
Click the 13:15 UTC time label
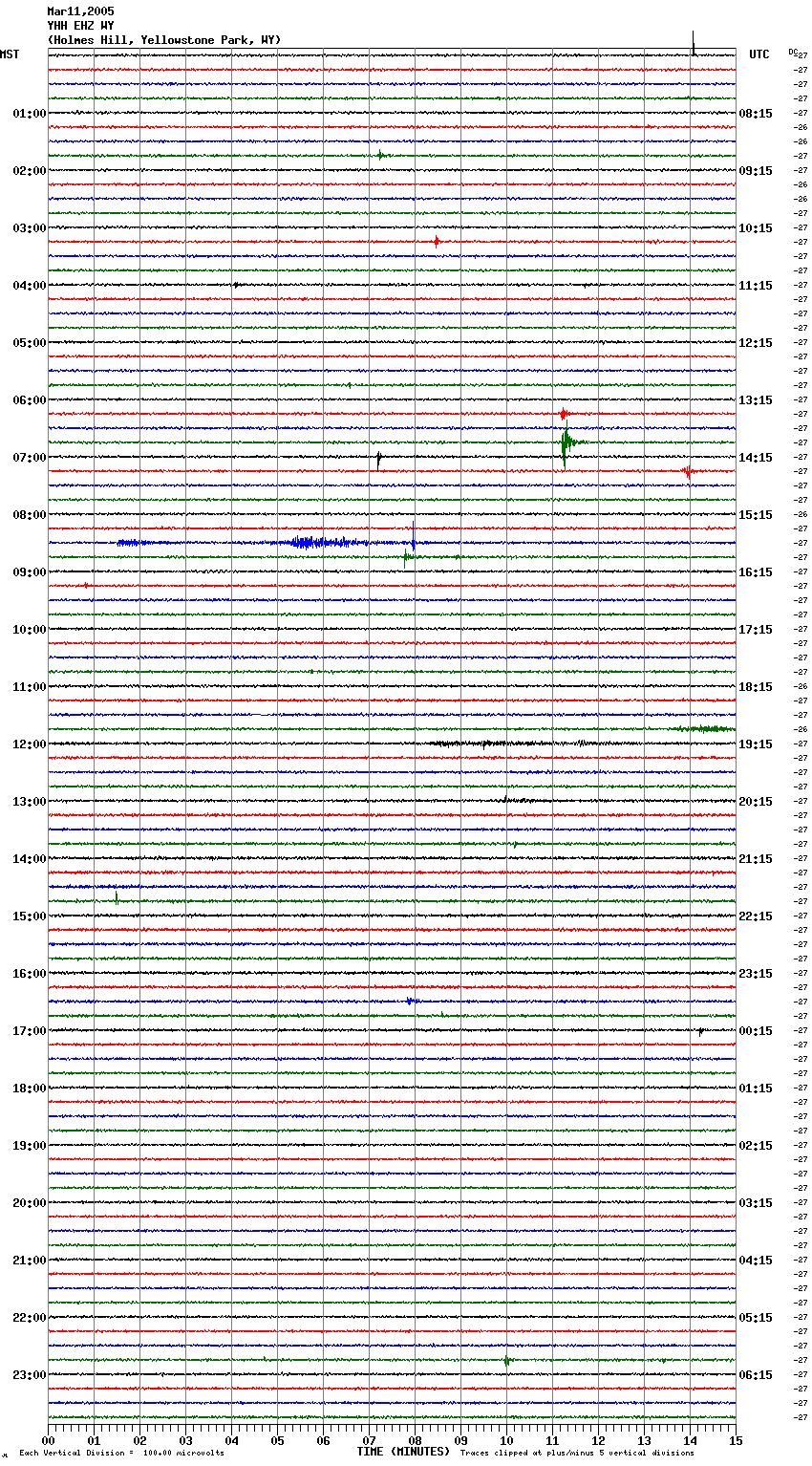coord(756,400)
